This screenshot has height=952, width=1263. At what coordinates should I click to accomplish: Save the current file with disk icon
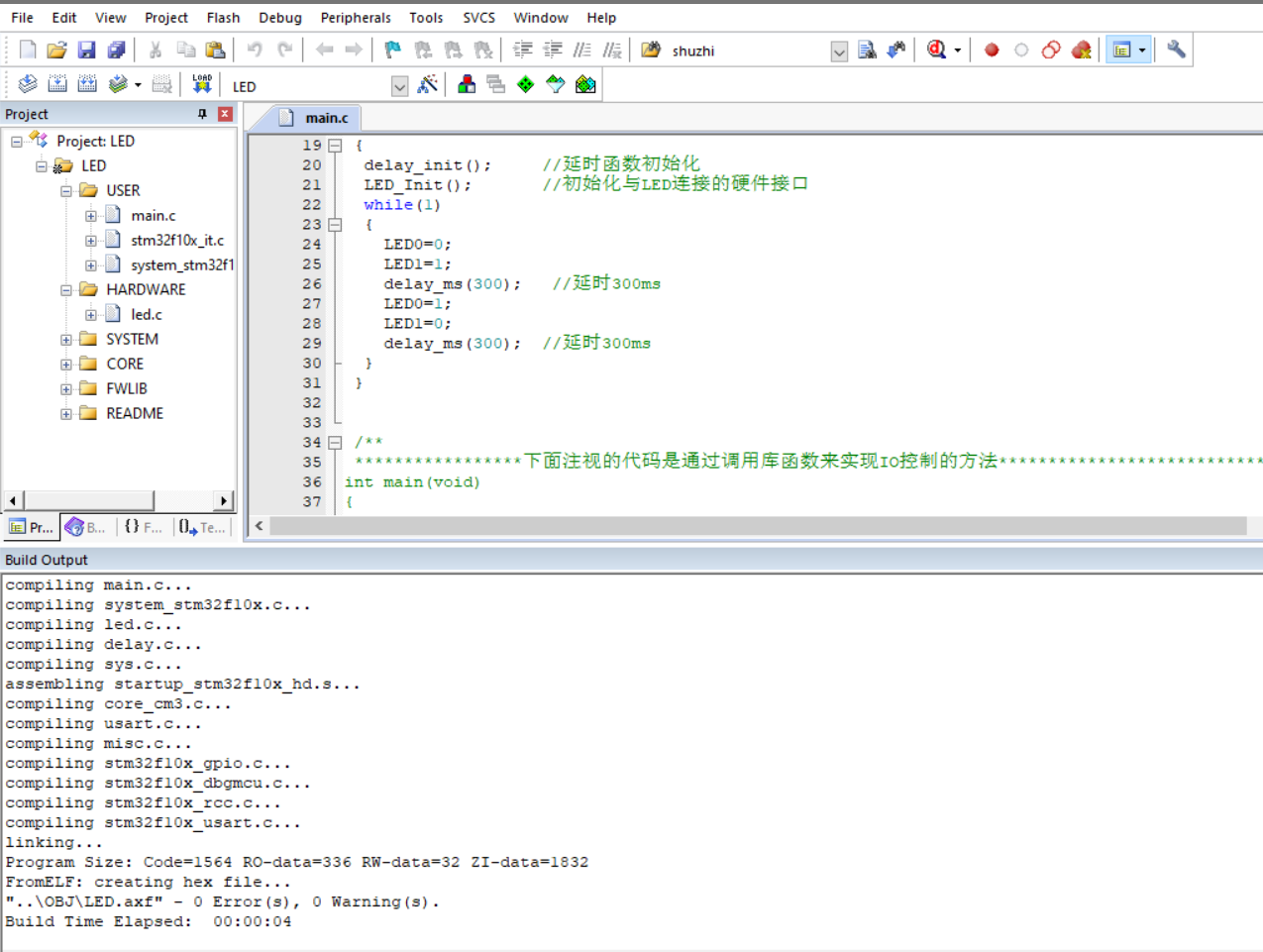[x=86, y=50]
